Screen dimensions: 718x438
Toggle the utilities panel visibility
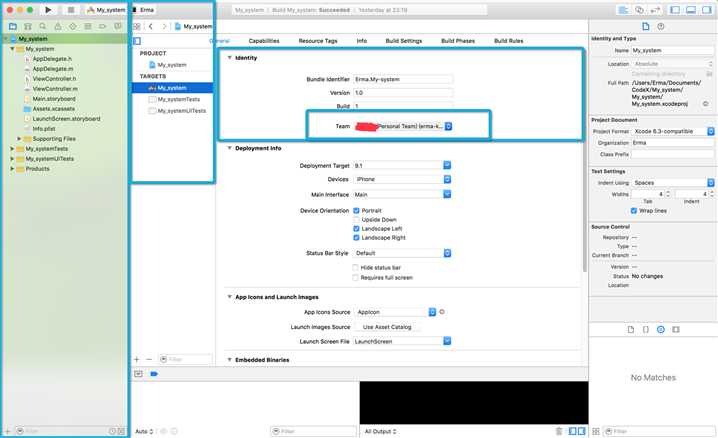point(707,10)
